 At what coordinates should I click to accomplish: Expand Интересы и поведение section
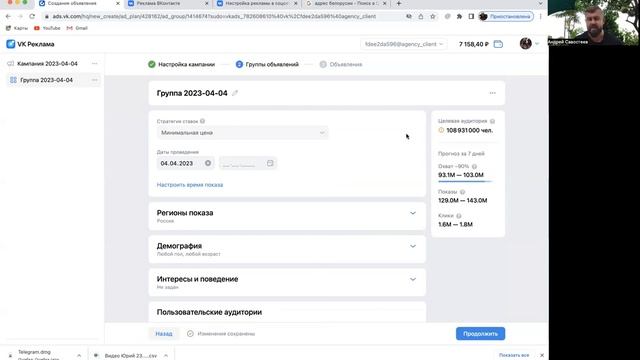point(413,279)
